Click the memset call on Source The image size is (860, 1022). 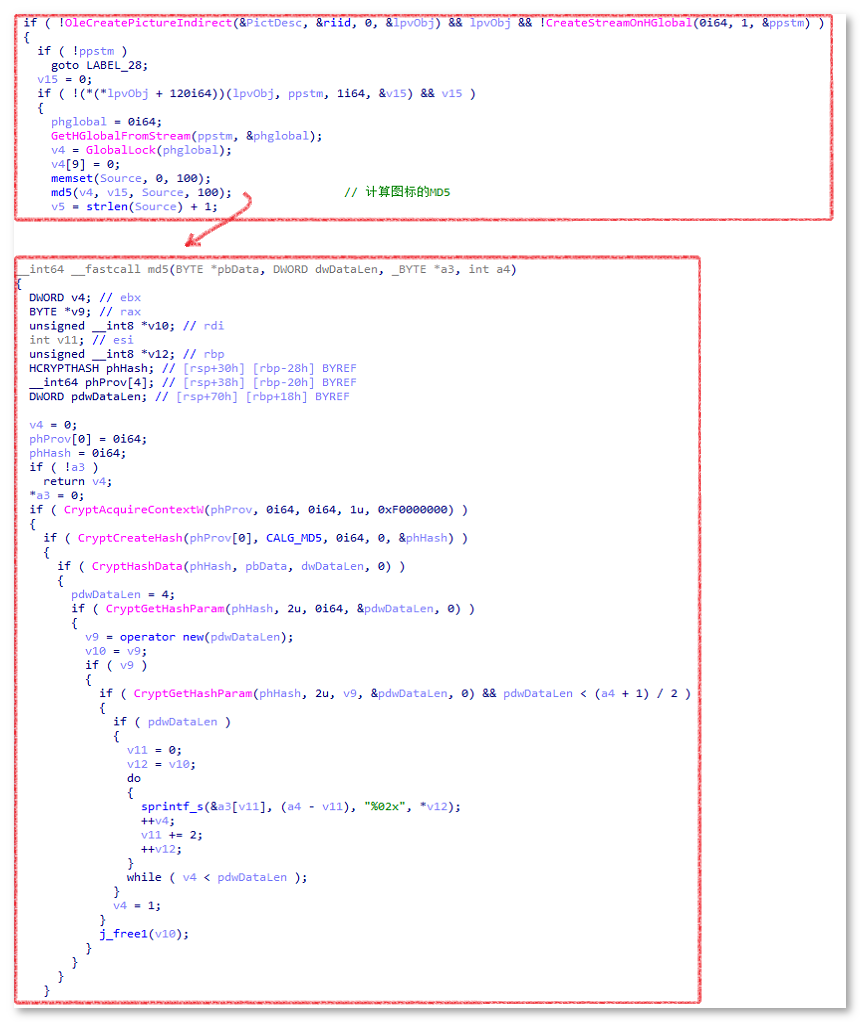72,178
